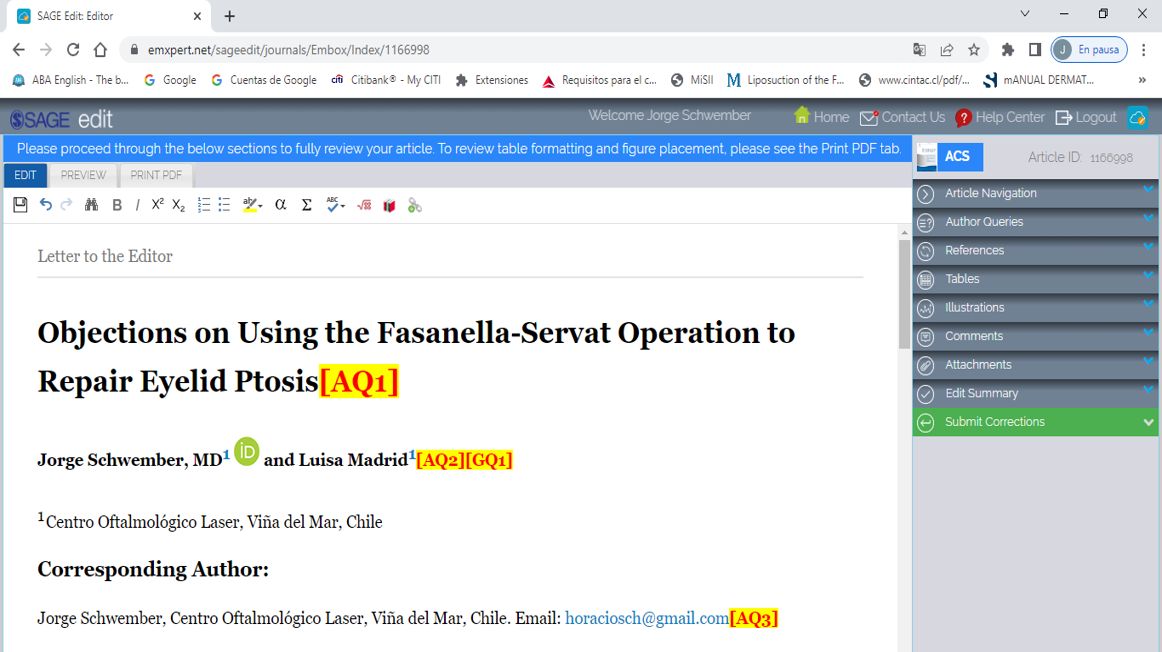Insert a special character using alpha icon
Viewport: 1162px width, 652px height.
pos(280,205)
